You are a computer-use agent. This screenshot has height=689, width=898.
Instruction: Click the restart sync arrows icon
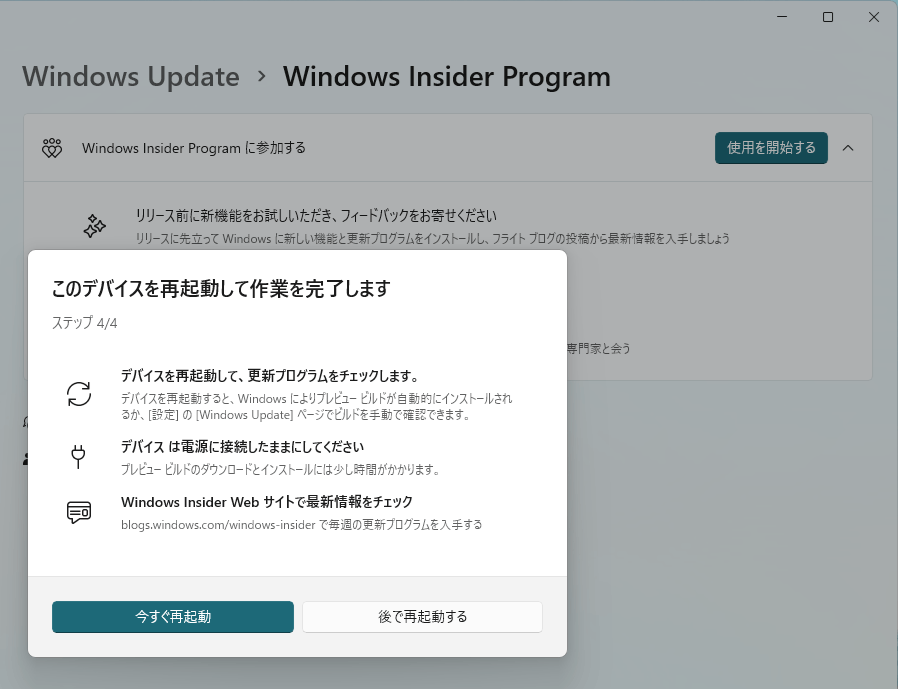point(78,394)
